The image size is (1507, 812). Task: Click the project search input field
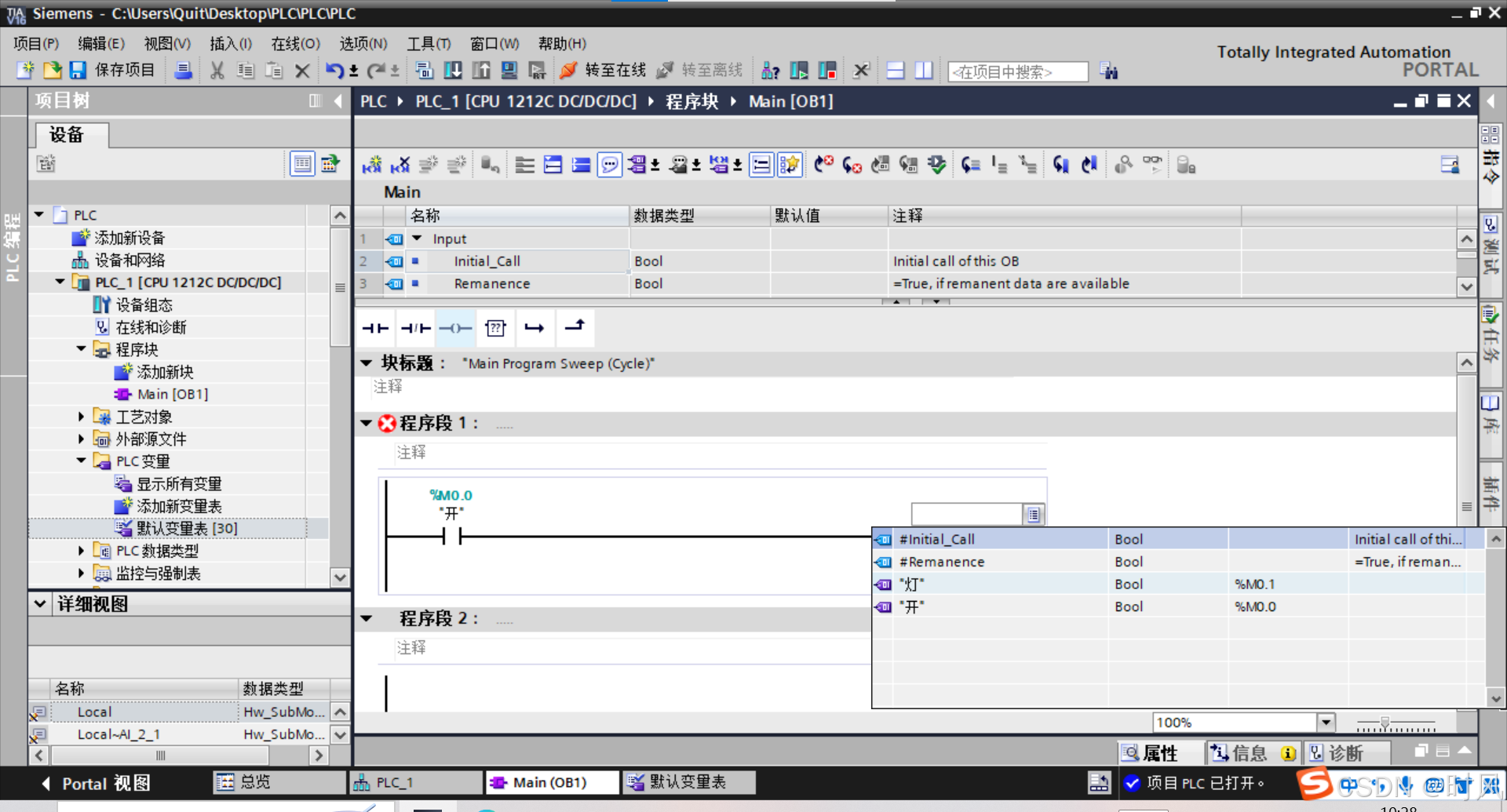(1017, 72)
